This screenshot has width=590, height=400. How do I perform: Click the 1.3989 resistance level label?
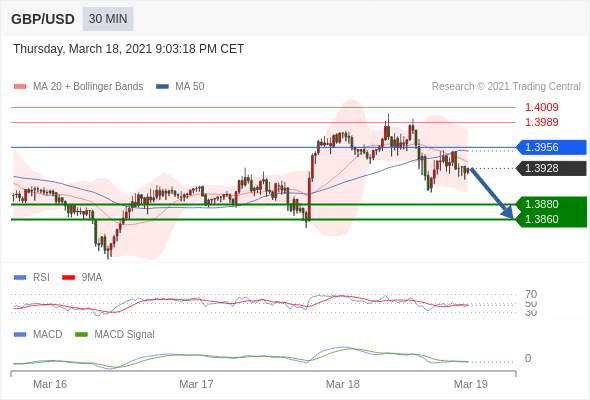pos(541,122)
